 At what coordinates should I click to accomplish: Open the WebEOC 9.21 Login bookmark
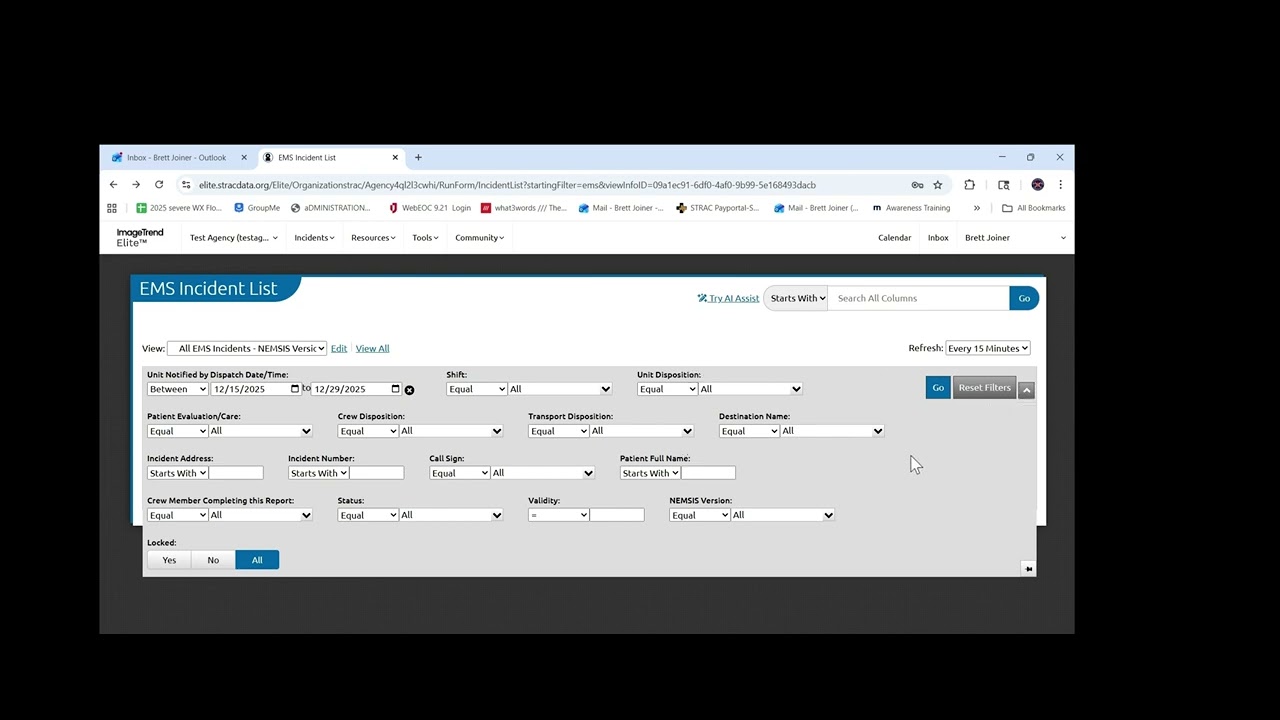pyautogui.click(x=430, y=208)
